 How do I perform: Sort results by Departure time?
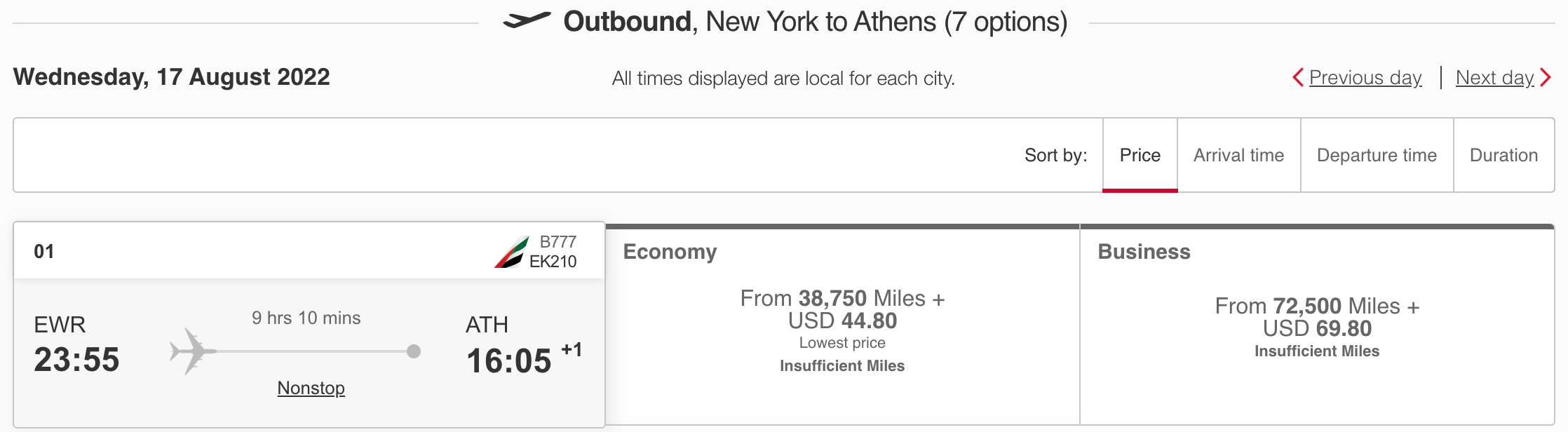click(1377, 155)
